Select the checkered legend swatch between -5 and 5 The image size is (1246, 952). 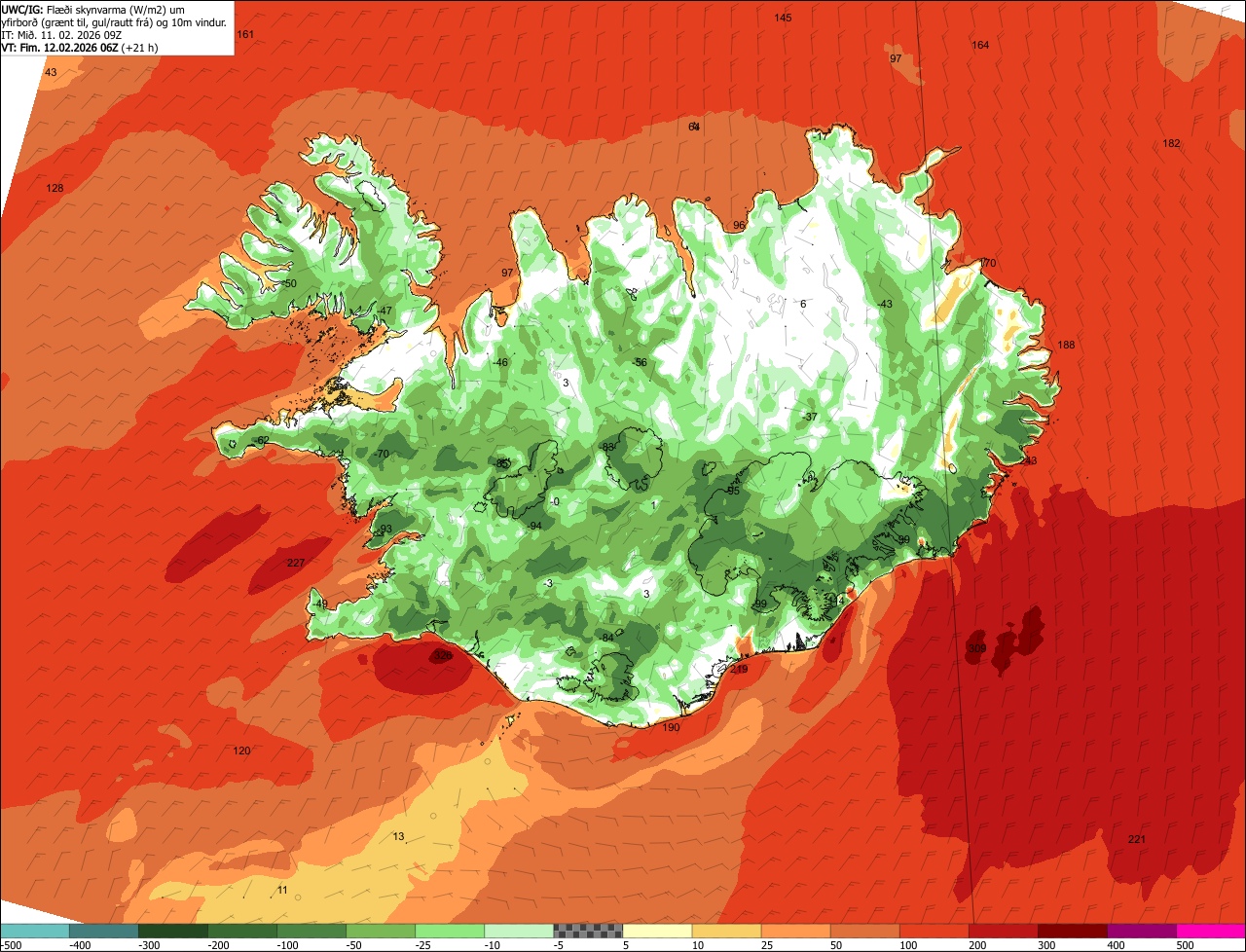pyautogui.click(x=588, y=931)
